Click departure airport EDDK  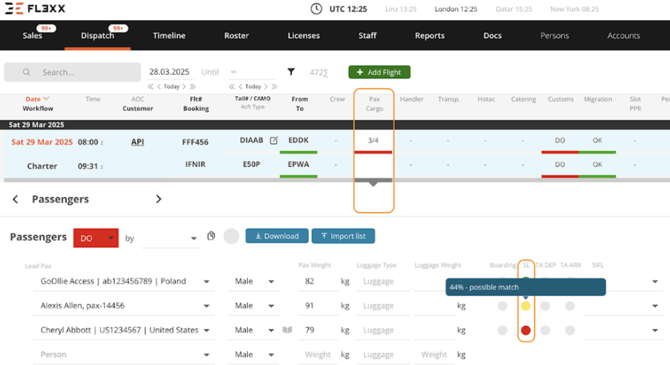tap(298, 140)
